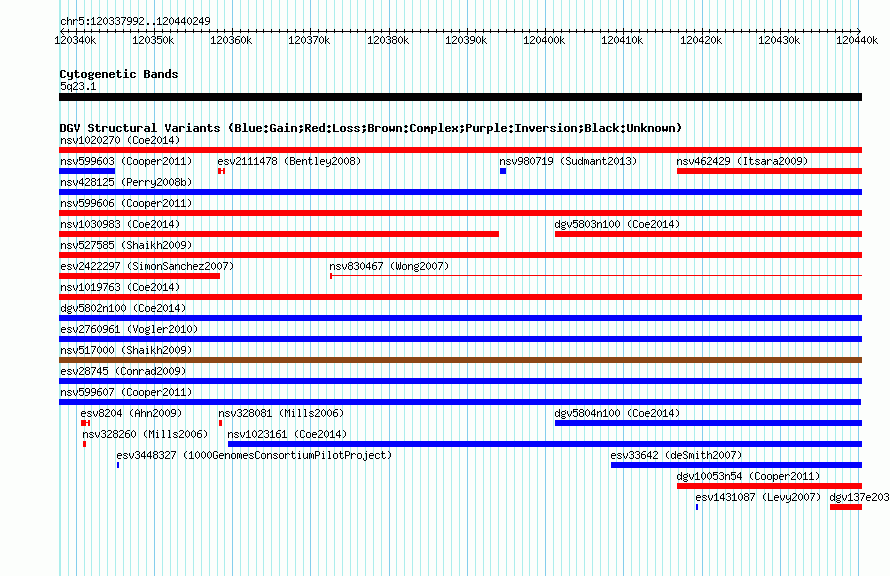890x576 pixels.
Task: Click the blue esv28745 gain bar
Action: 460,381
